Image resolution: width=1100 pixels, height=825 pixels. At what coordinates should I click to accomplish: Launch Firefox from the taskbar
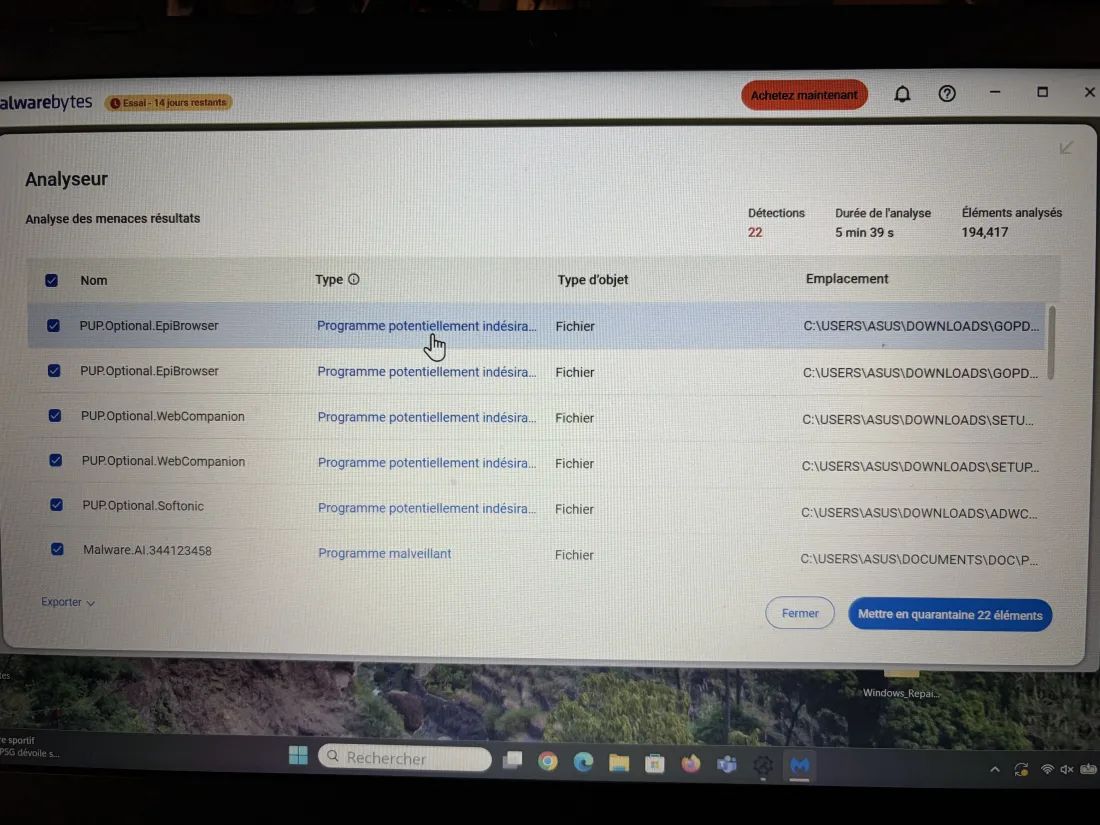coord(691,763)
